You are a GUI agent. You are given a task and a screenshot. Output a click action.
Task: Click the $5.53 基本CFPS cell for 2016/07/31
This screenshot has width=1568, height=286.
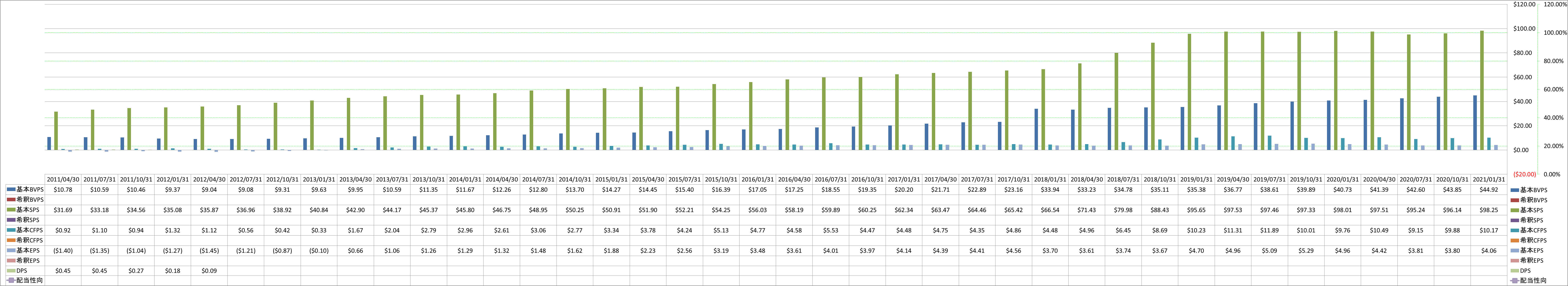click(x=831, y=230)
